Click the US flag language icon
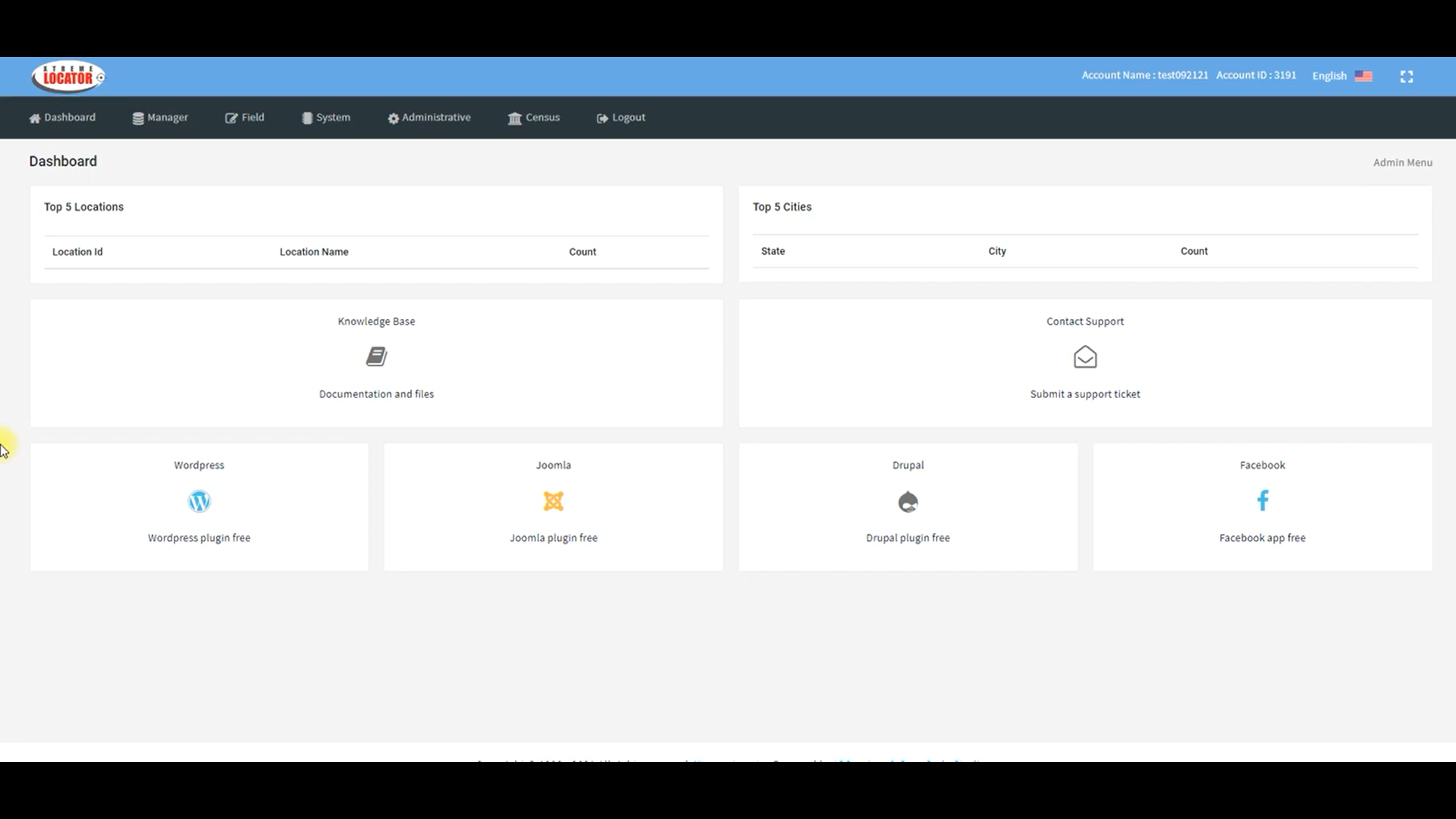1456x819 pixels. tap(1363, 76)
